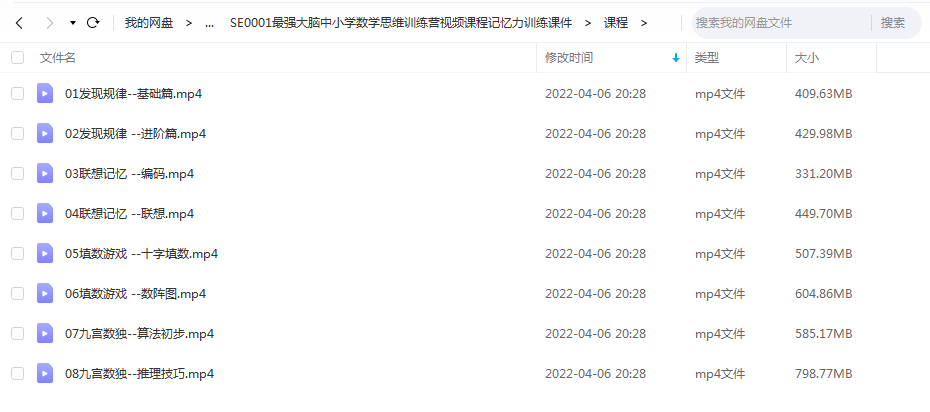Viewport: 930px width, 412px height.
Task: Go back with the left arrow icon
Action: tap(20, 23)
